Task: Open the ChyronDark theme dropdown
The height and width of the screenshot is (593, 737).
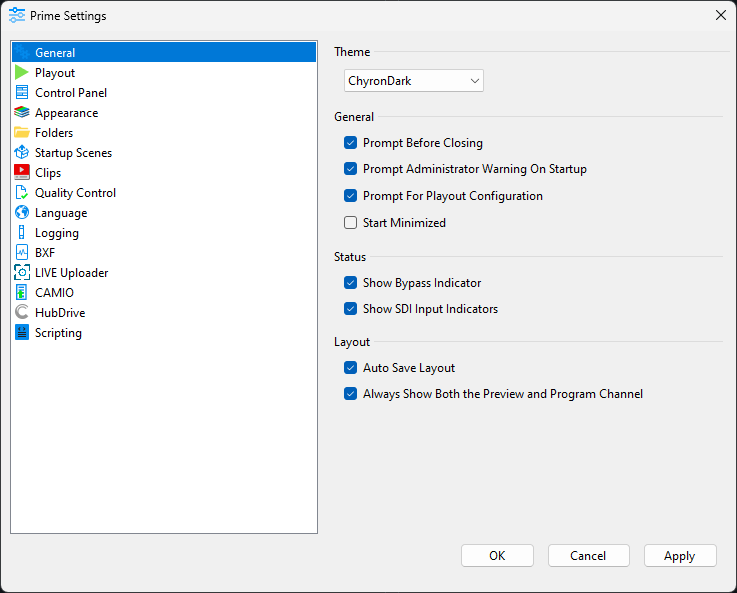Action: (413, 81)
